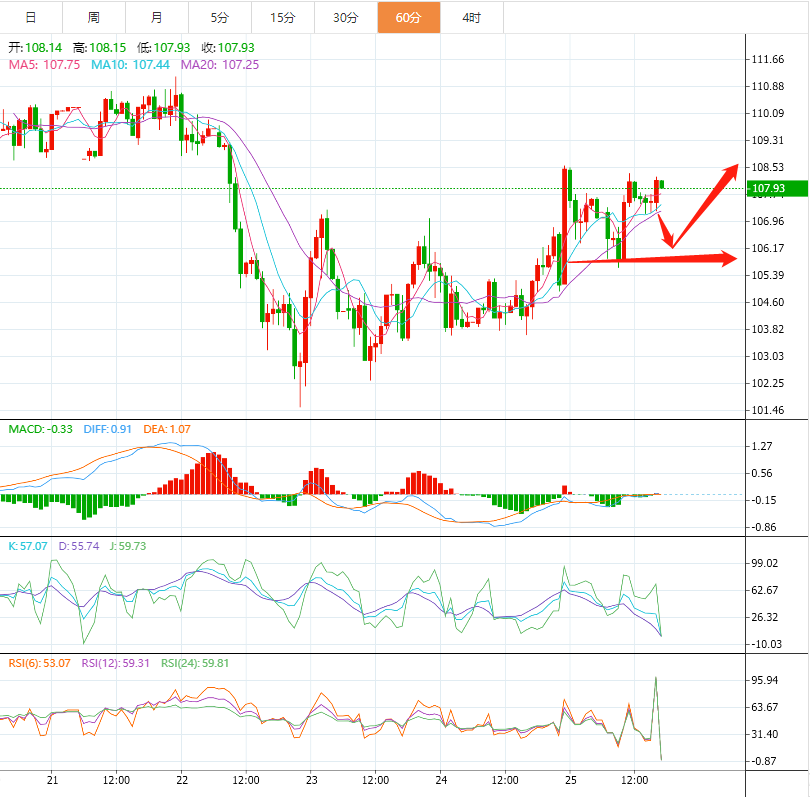Switch chart to 5分 interval
The height and width of the screenshot is (797, 810).
point(220,18)
